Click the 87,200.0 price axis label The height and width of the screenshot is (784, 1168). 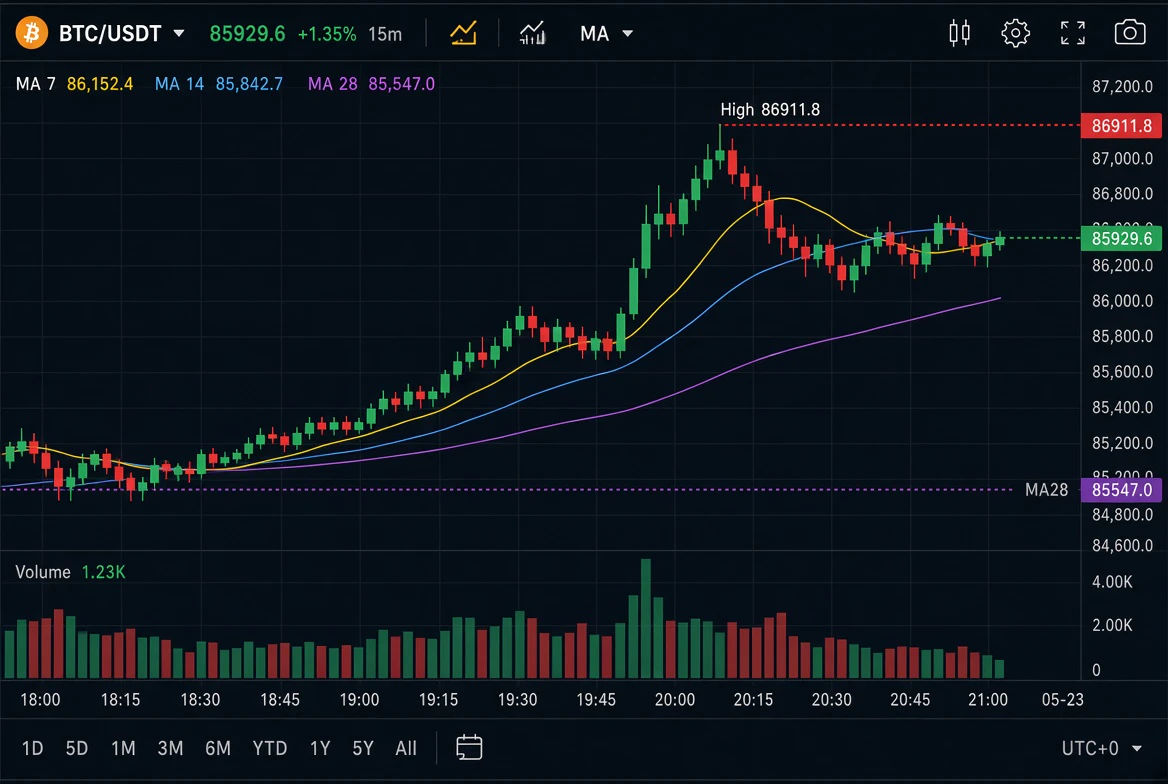tap(1122, 86)
